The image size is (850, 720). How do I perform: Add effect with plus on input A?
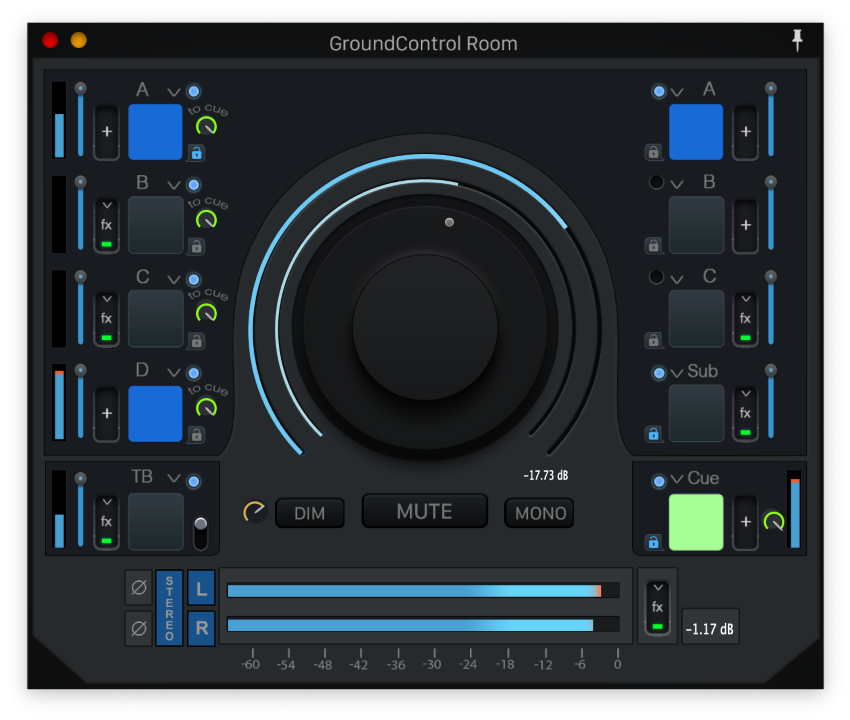click(107, 132)
